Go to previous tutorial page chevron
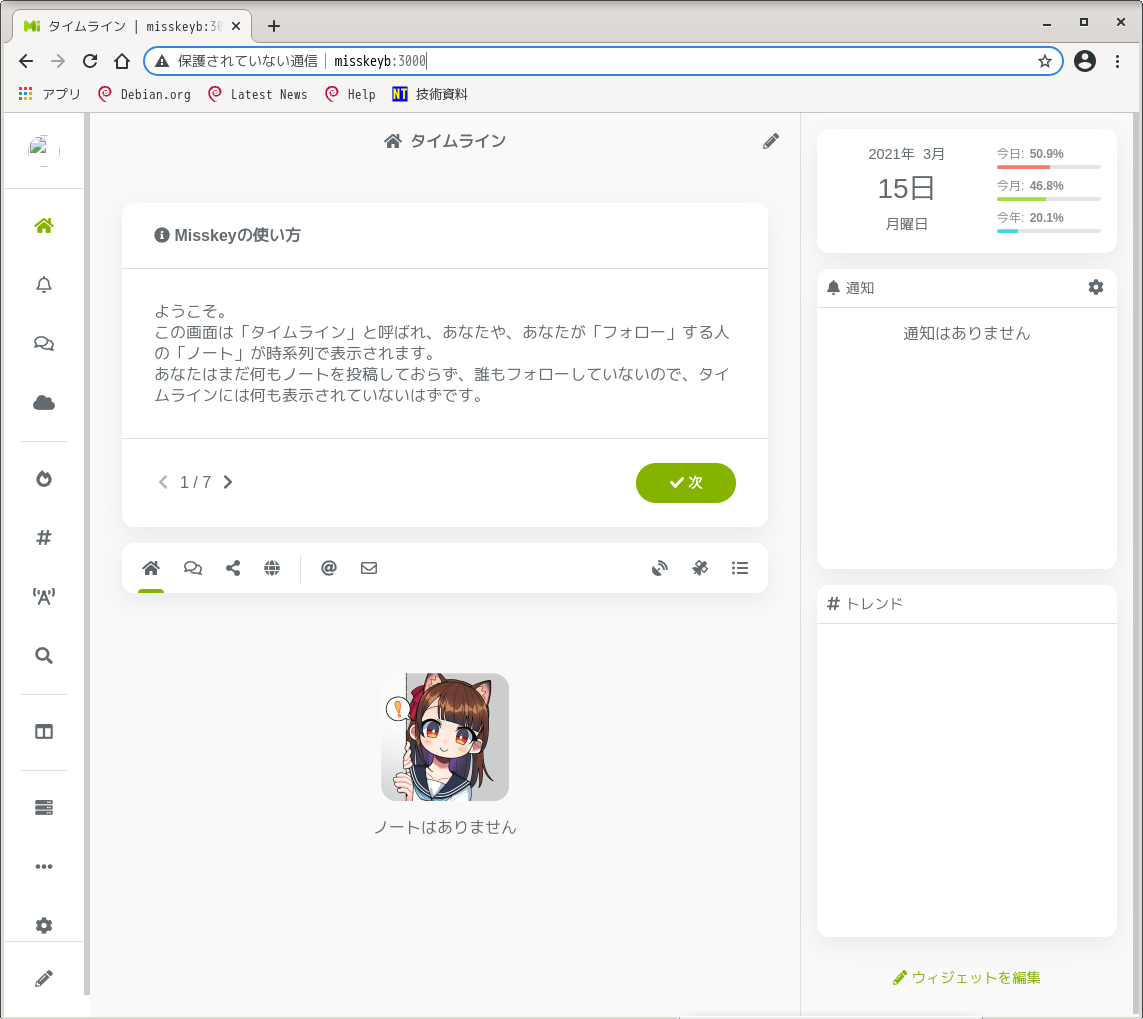1143x1019 pixels. [163, 483]
